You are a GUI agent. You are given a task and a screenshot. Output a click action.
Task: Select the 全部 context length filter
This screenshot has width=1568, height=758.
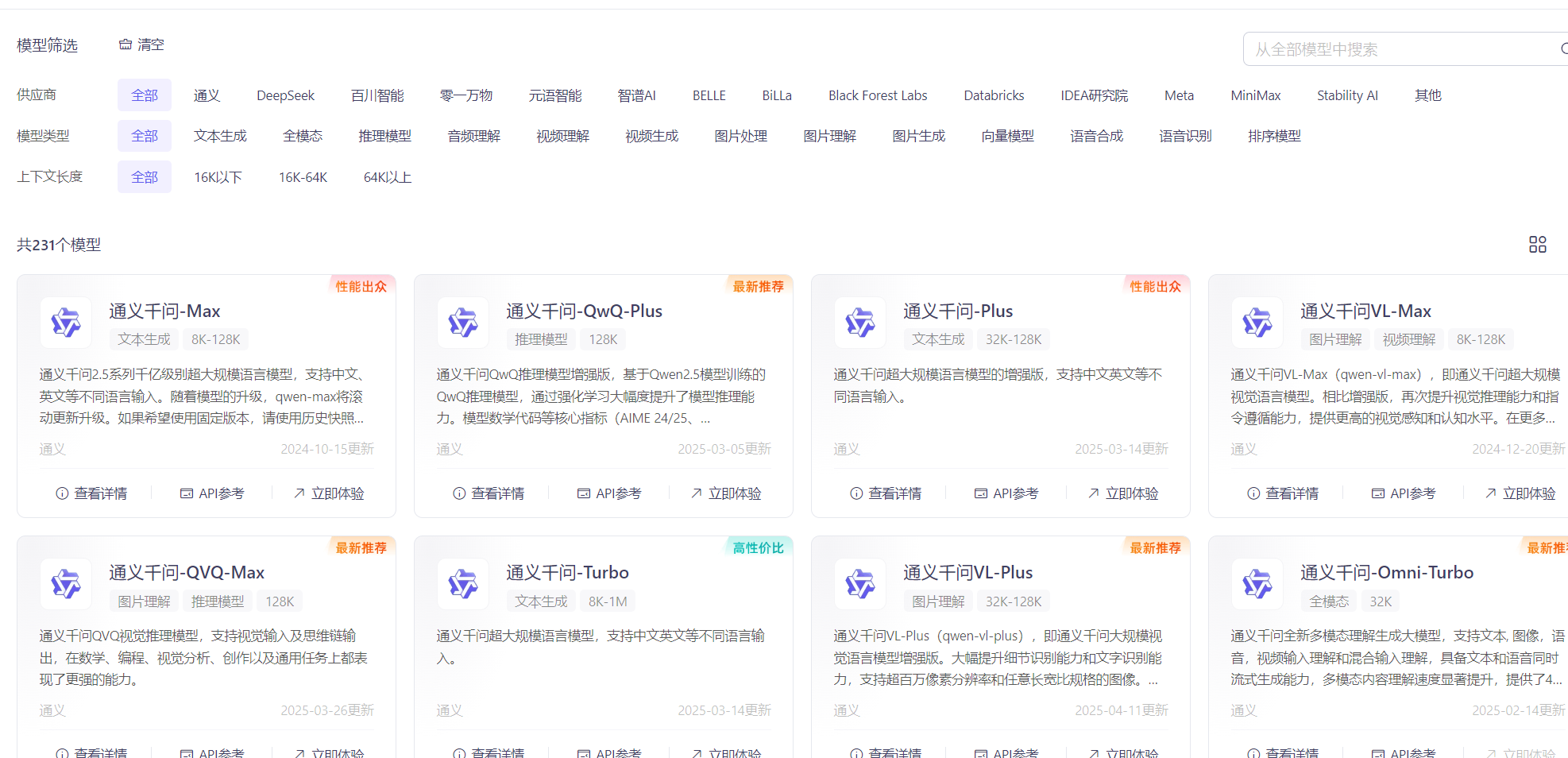pyautogui.click(x=145, y=177)
